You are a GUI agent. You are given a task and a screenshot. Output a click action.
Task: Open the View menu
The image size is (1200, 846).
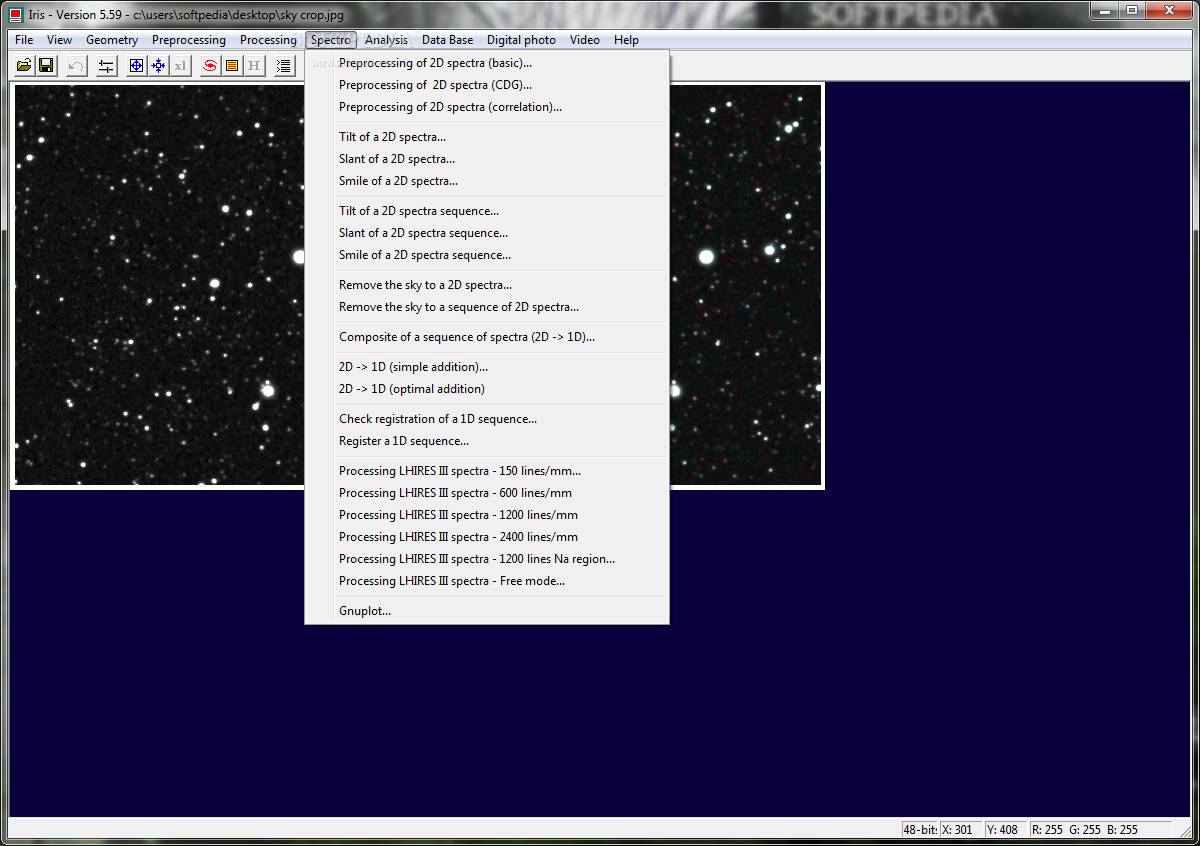click(x=60, y=40)
